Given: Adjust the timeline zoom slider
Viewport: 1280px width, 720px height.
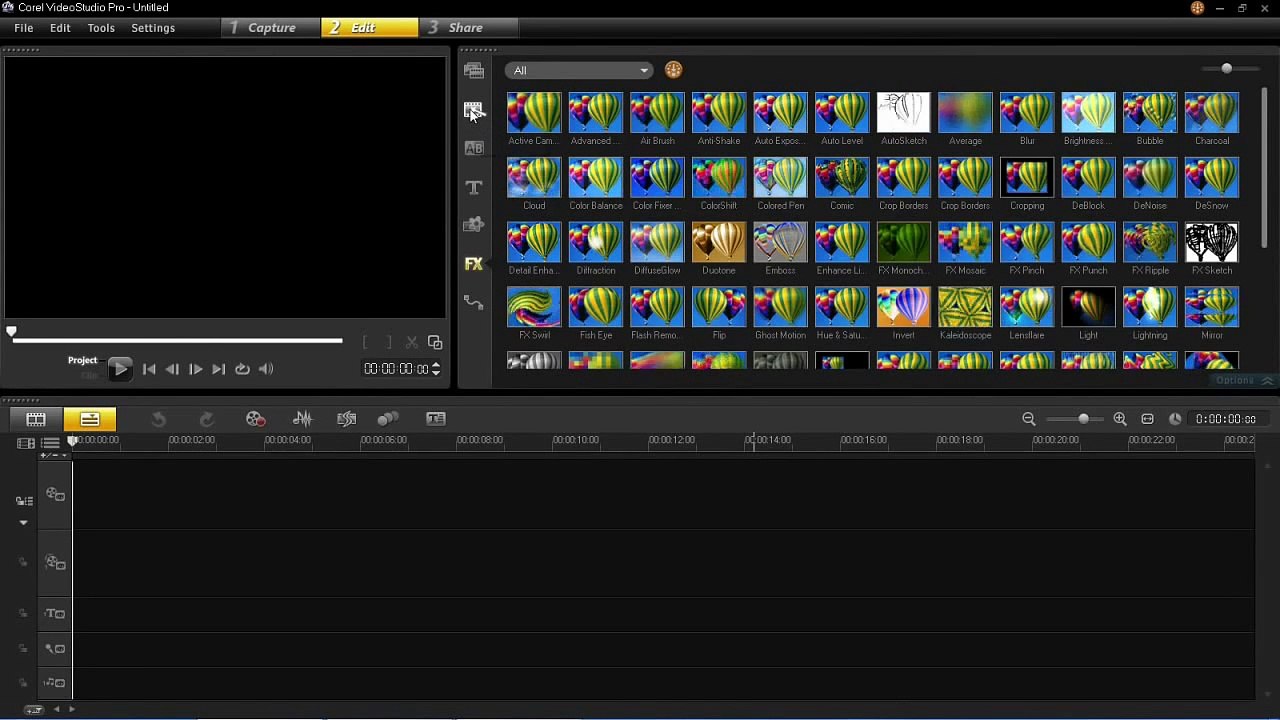Looking at the screenshot, I should pos(1083,419).
